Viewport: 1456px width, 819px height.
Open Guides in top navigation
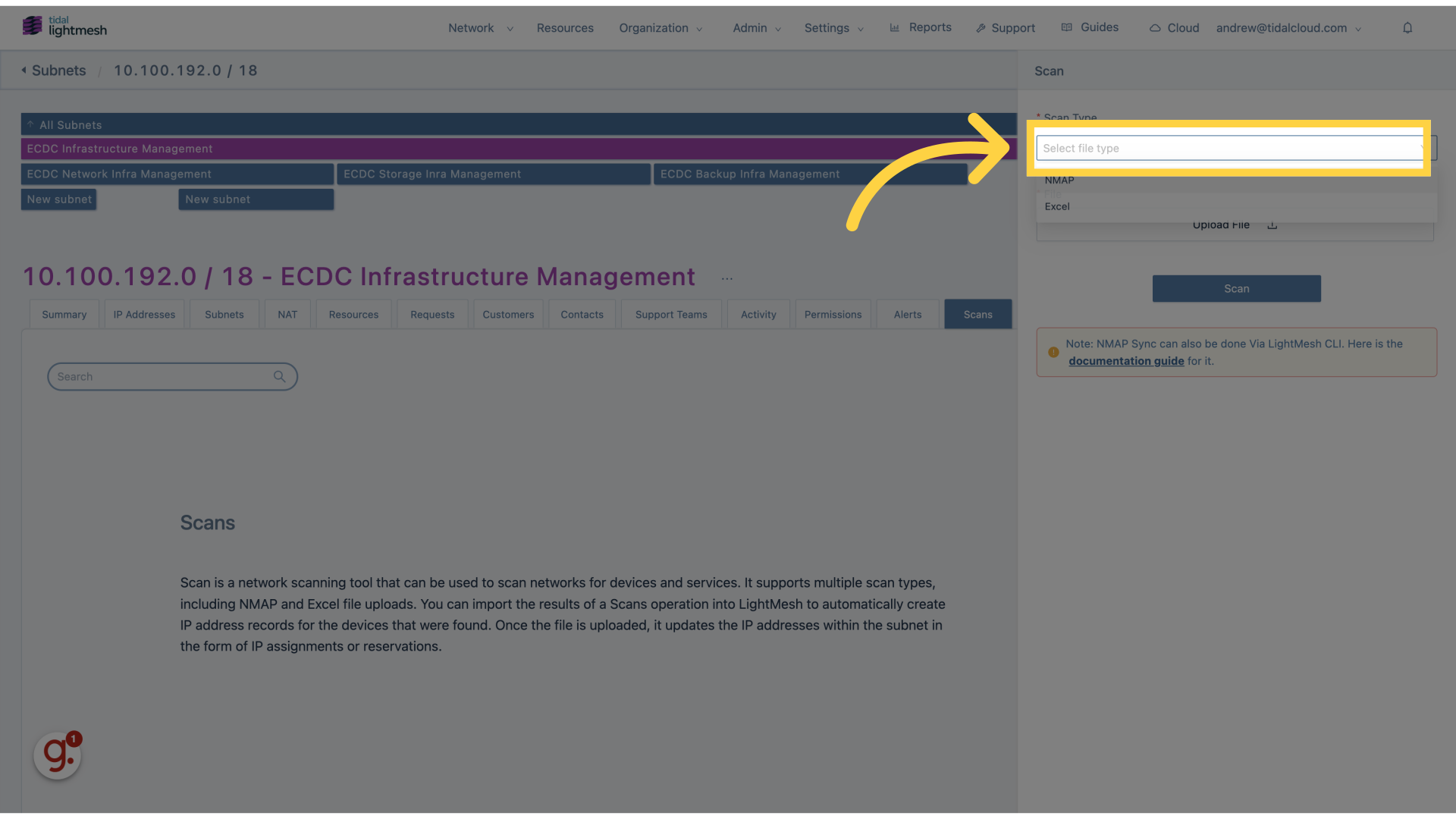pos(1100,27)
